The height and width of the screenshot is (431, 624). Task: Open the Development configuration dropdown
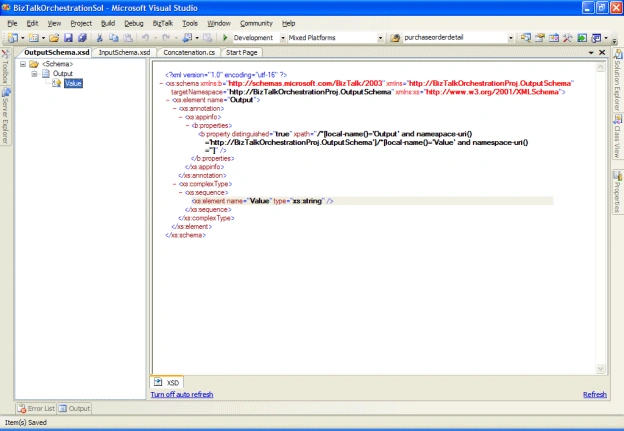(x=283, y=38)
